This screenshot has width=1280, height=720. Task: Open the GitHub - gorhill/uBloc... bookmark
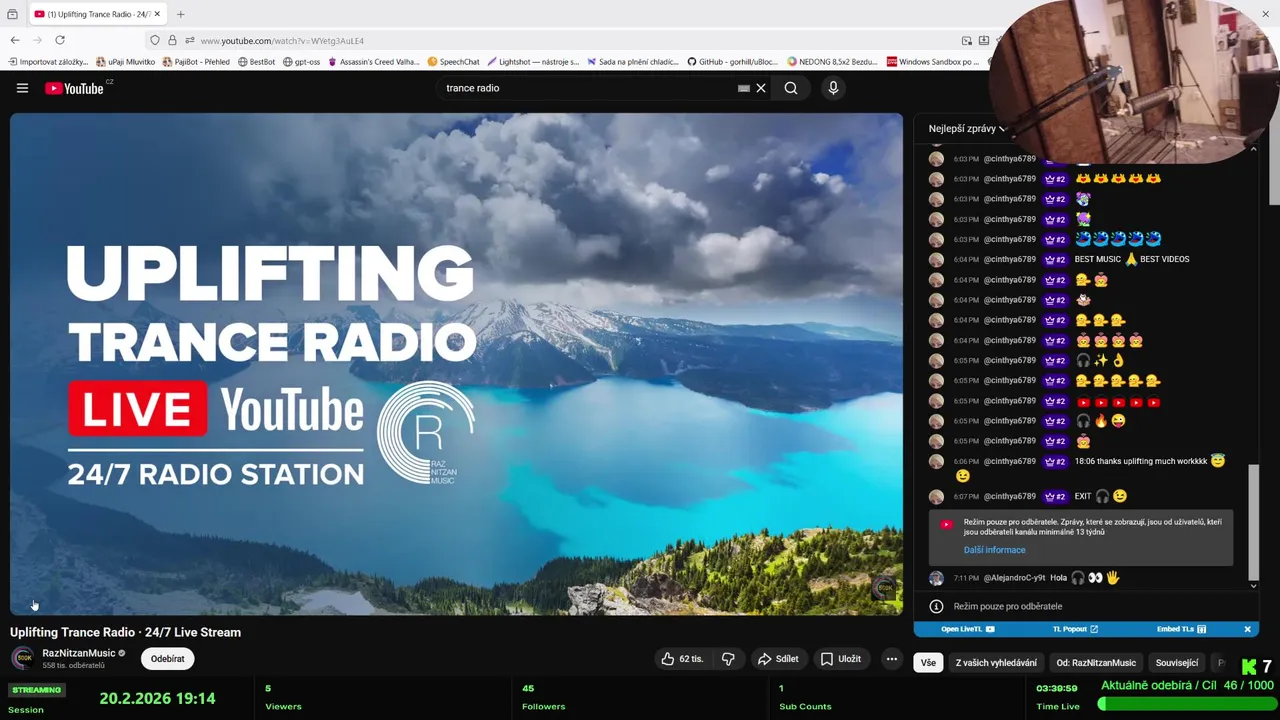point(733,62)
